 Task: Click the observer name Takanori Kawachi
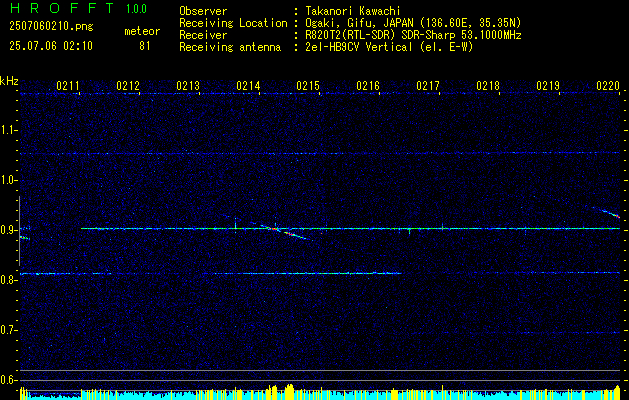(353, 11)
